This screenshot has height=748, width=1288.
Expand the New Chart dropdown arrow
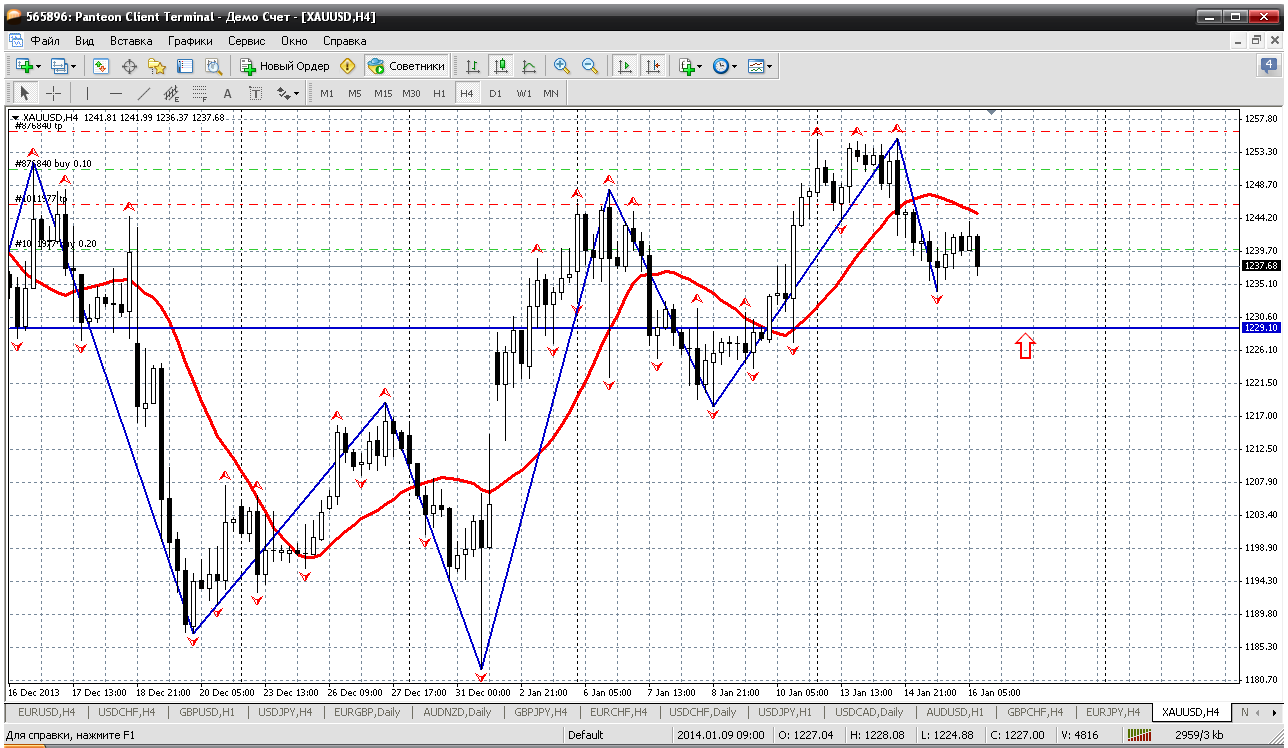[39, 67]
